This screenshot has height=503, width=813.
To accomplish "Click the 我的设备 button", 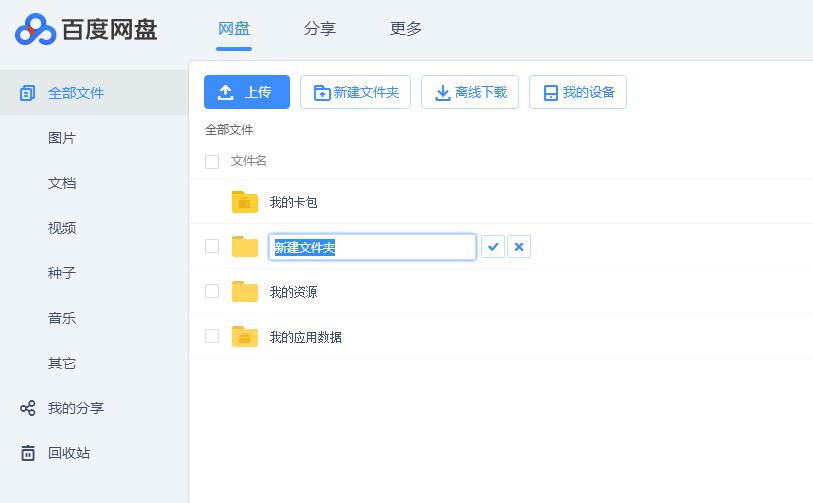I will pos(577,92).
